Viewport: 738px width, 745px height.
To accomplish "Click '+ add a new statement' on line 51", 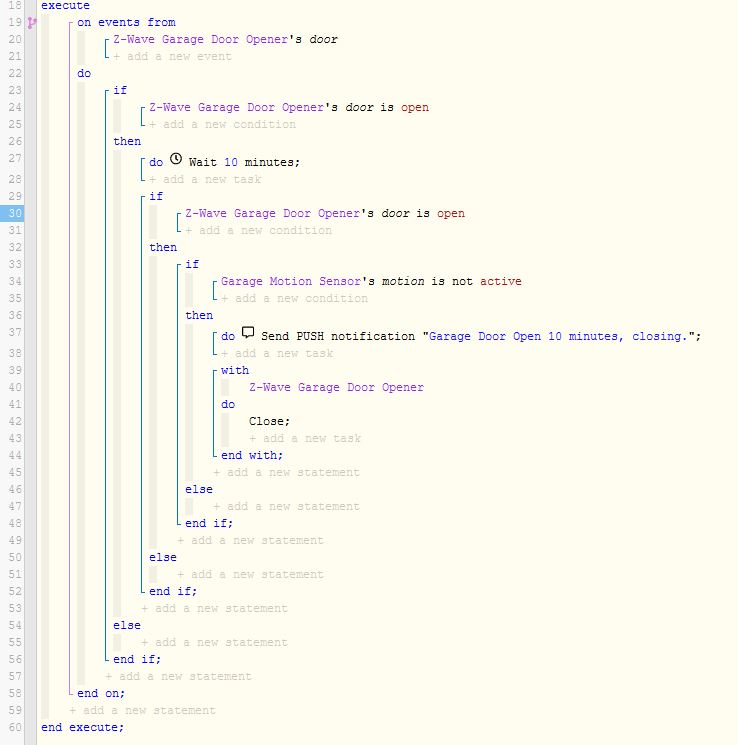I will click(250, 574).
